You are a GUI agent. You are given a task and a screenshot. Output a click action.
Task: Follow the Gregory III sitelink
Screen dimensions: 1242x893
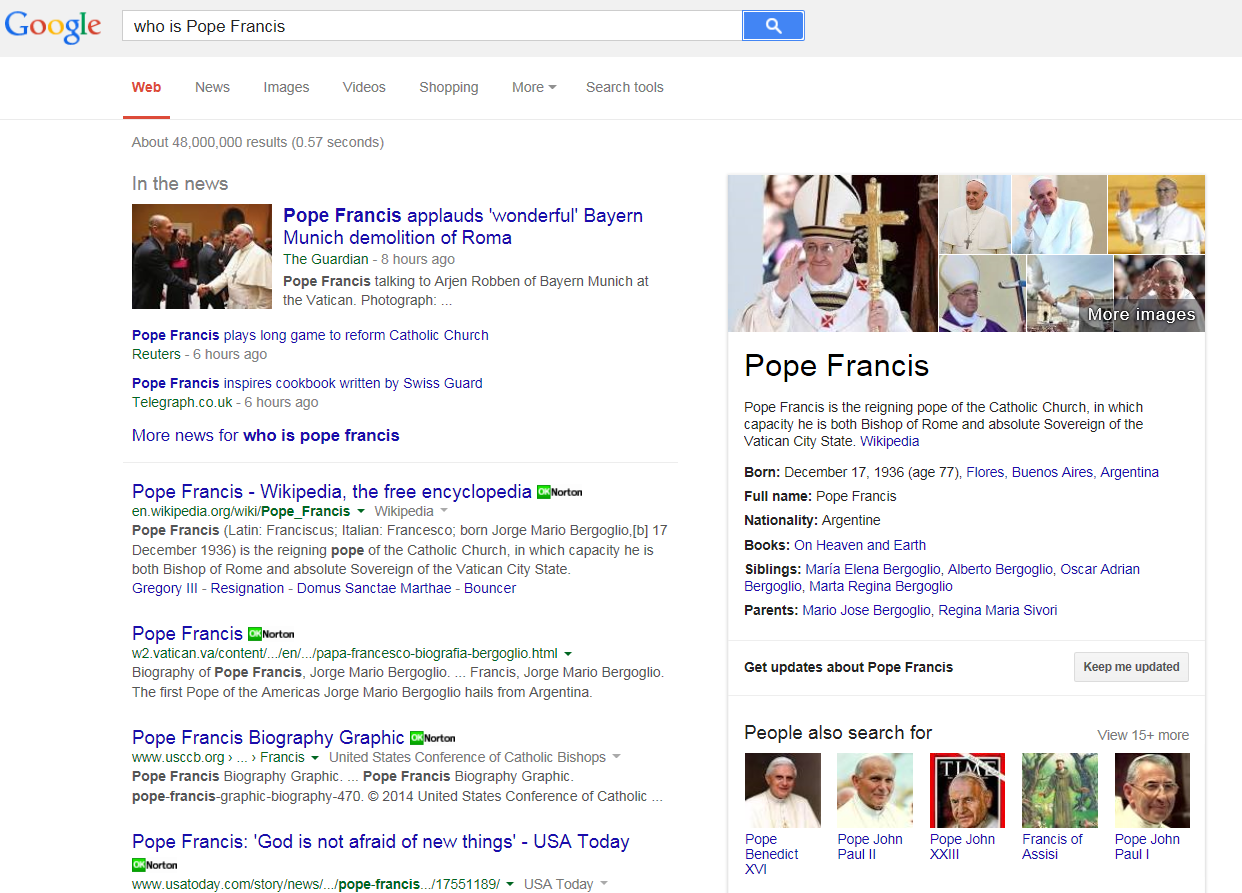[x=165, y=588]
